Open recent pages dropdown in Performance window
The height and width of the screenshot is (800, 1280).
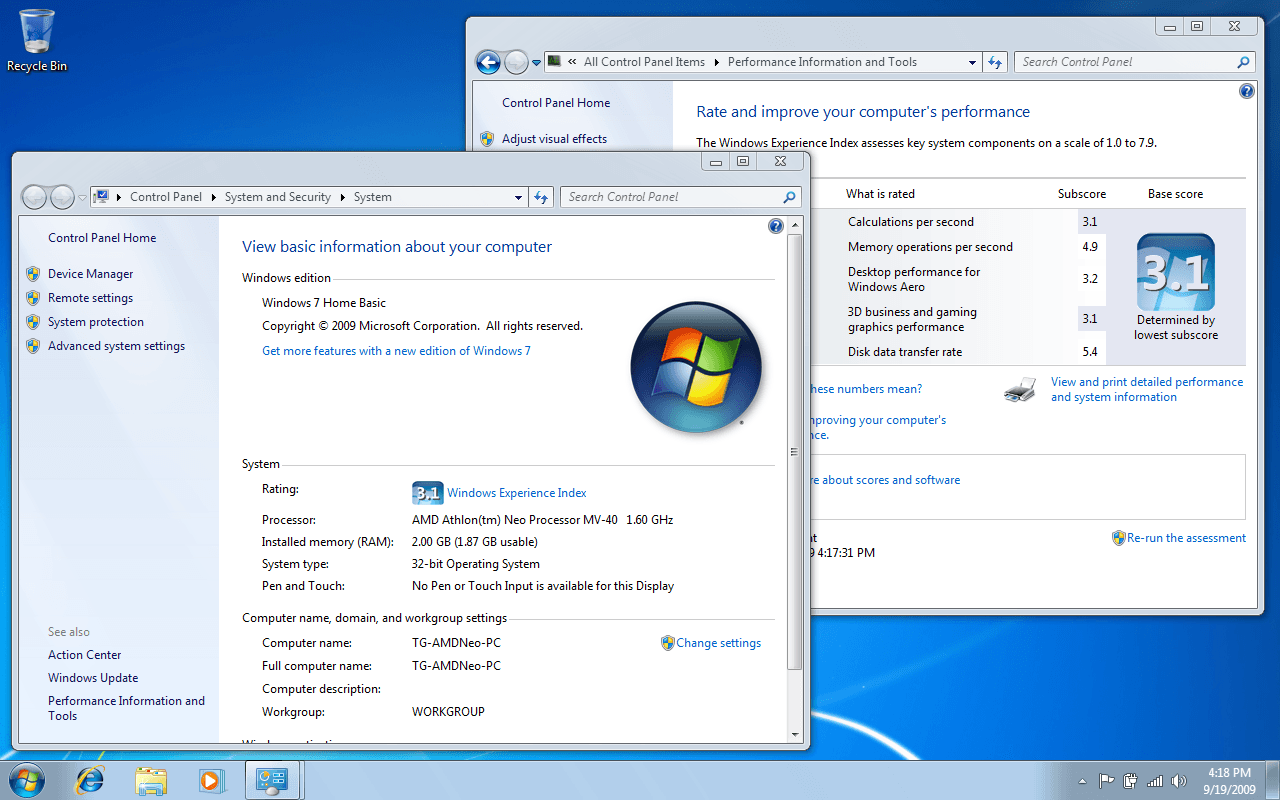click(x=537, y=63)
